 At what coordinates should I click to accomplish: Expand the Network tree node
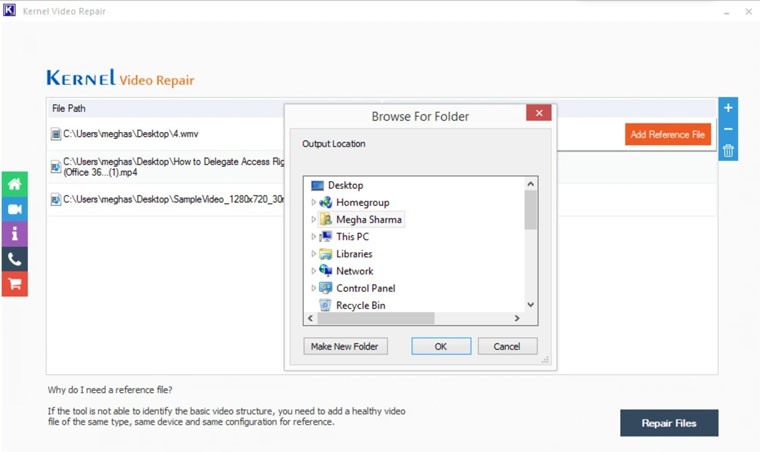pos(314,271)
